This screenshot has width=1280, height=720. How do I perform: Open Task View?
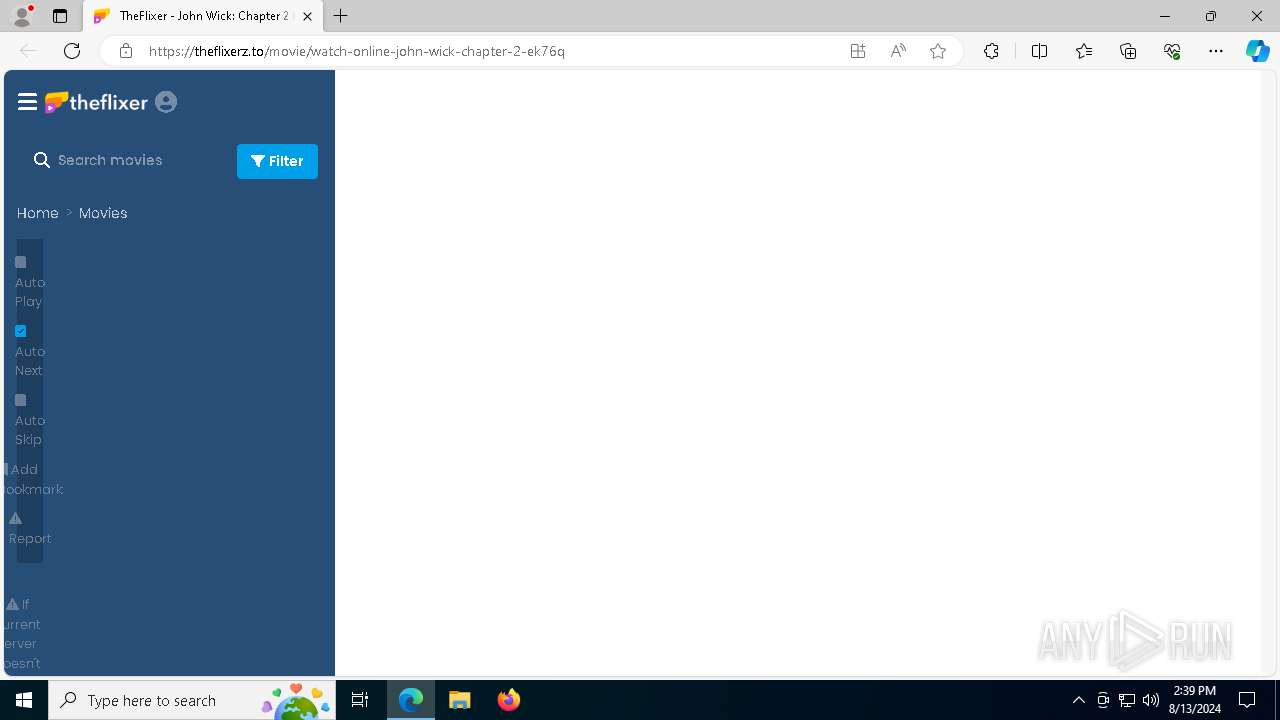[361, 700]
